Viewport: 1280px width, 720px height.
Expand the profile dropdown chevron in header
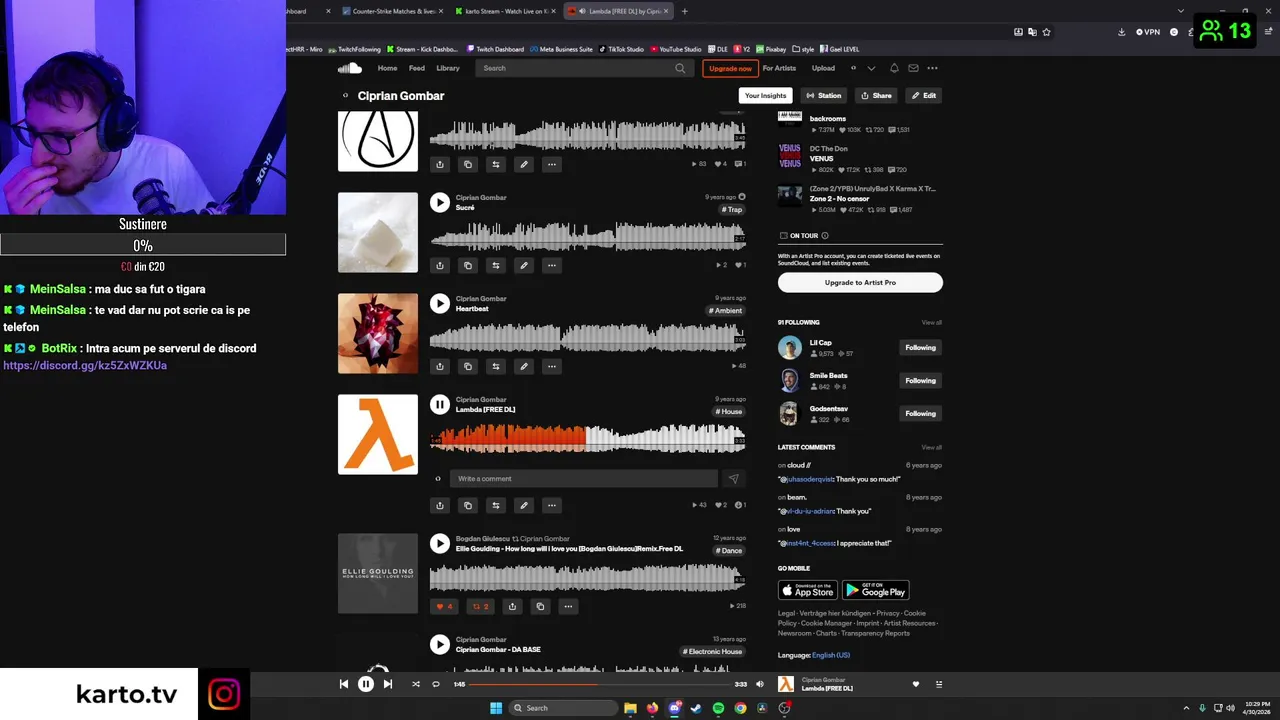click(x=871, y=68)
